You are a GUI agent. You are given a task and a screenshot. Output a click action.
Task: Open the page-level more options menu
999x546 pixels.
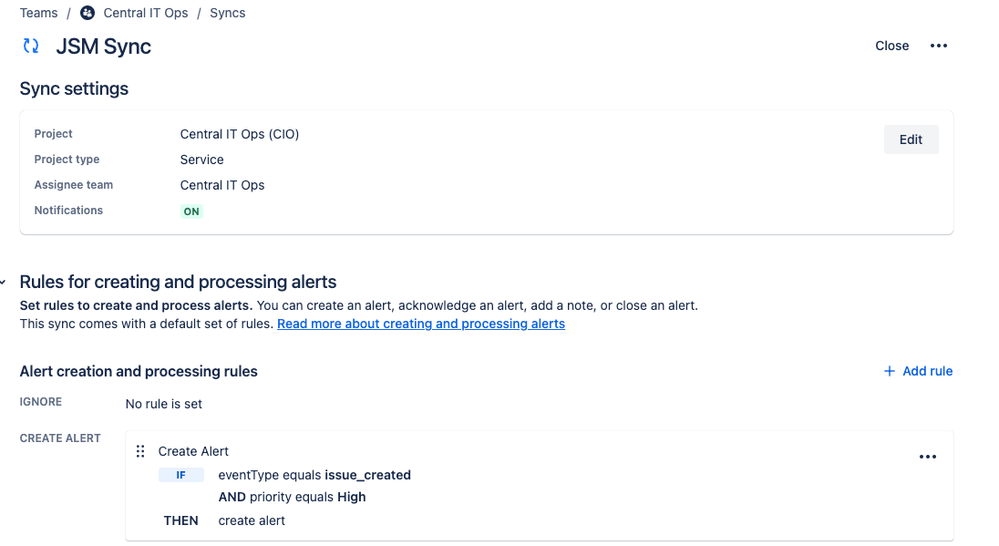pyautogui.click(x=938, y=46)
